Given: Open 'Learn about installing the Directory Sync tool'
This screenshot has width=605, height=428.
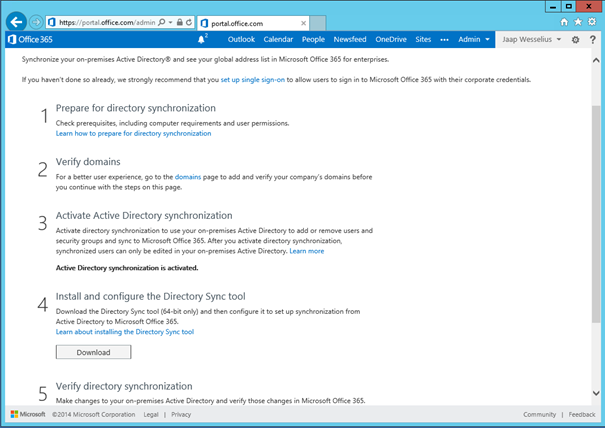Looking at the screenshot, I should [x=125, y=331].
